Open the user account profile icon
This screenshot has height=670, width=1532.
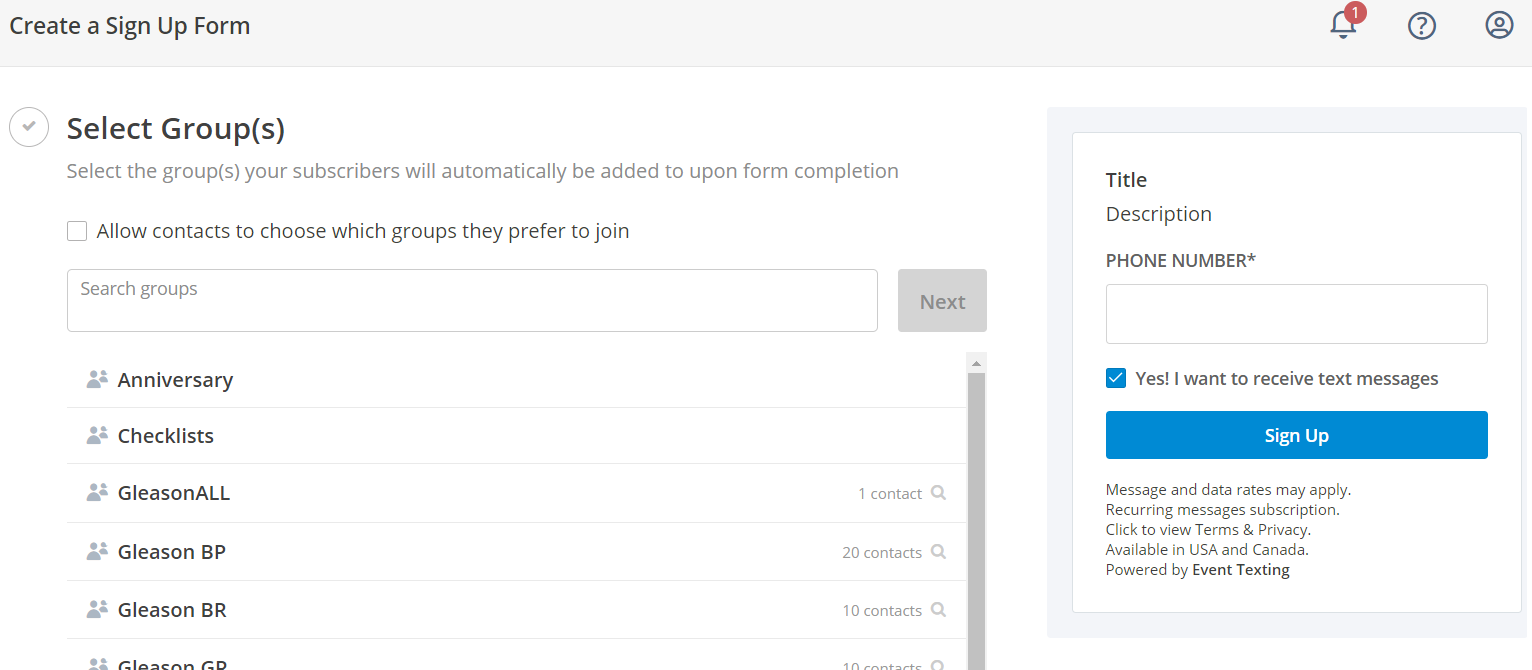pos(1499,25)
